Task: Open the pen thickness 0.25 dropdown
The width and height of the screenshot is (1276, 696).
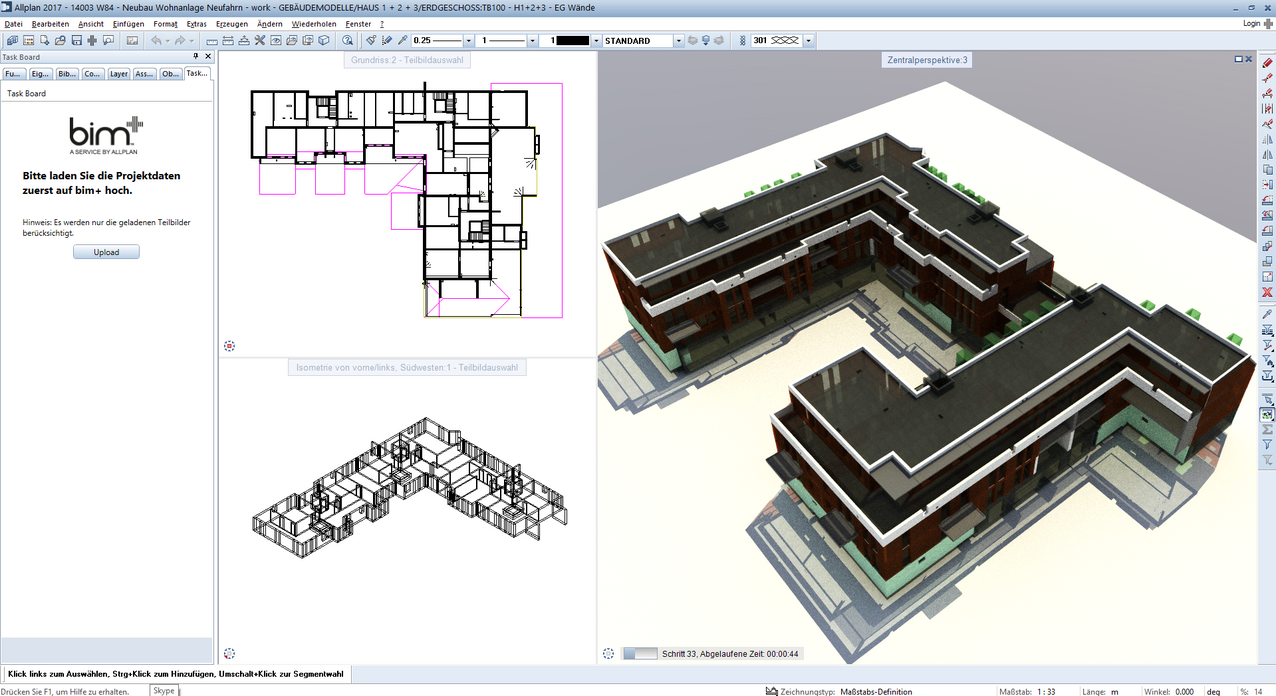Action: [470, 41]
